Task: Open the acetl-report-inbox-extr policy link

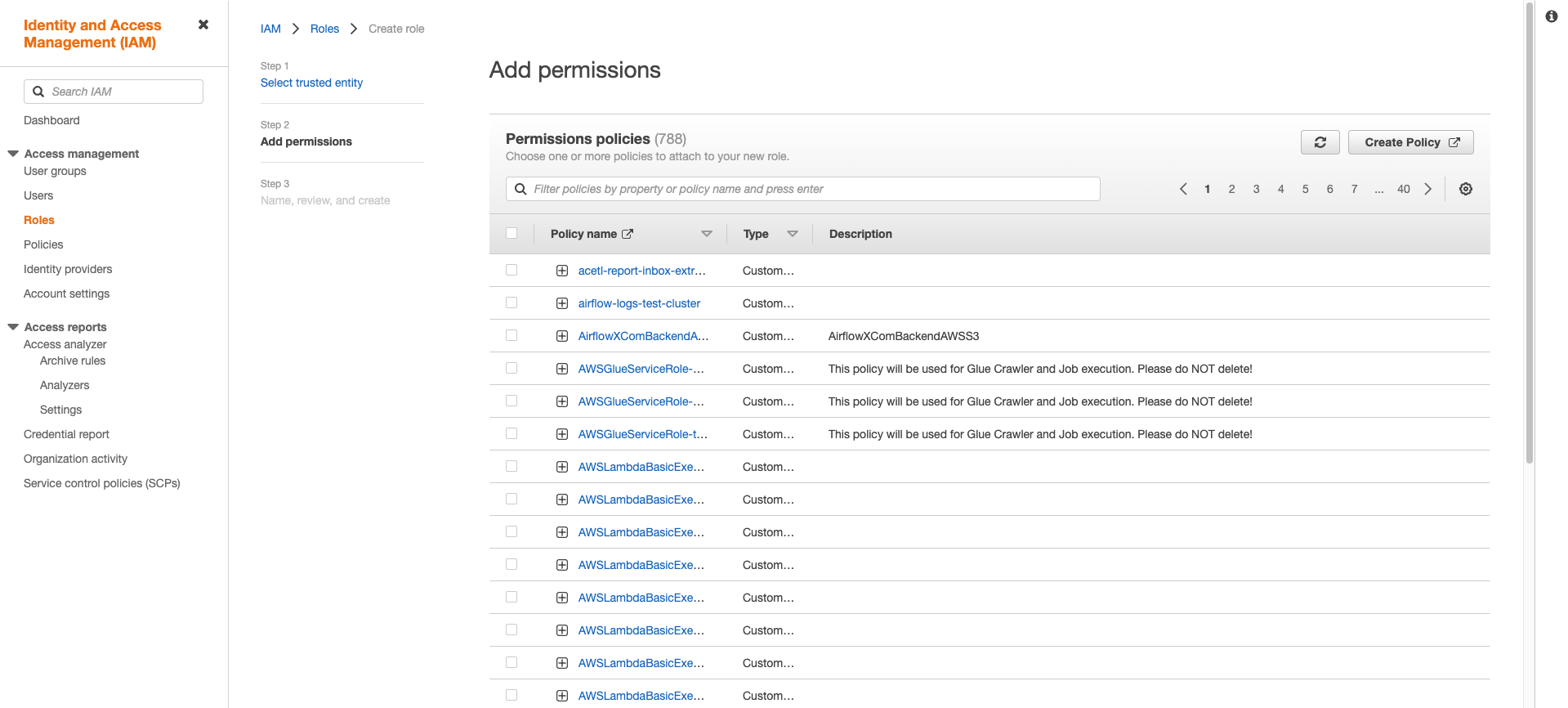Action: (x=641, y=271)
